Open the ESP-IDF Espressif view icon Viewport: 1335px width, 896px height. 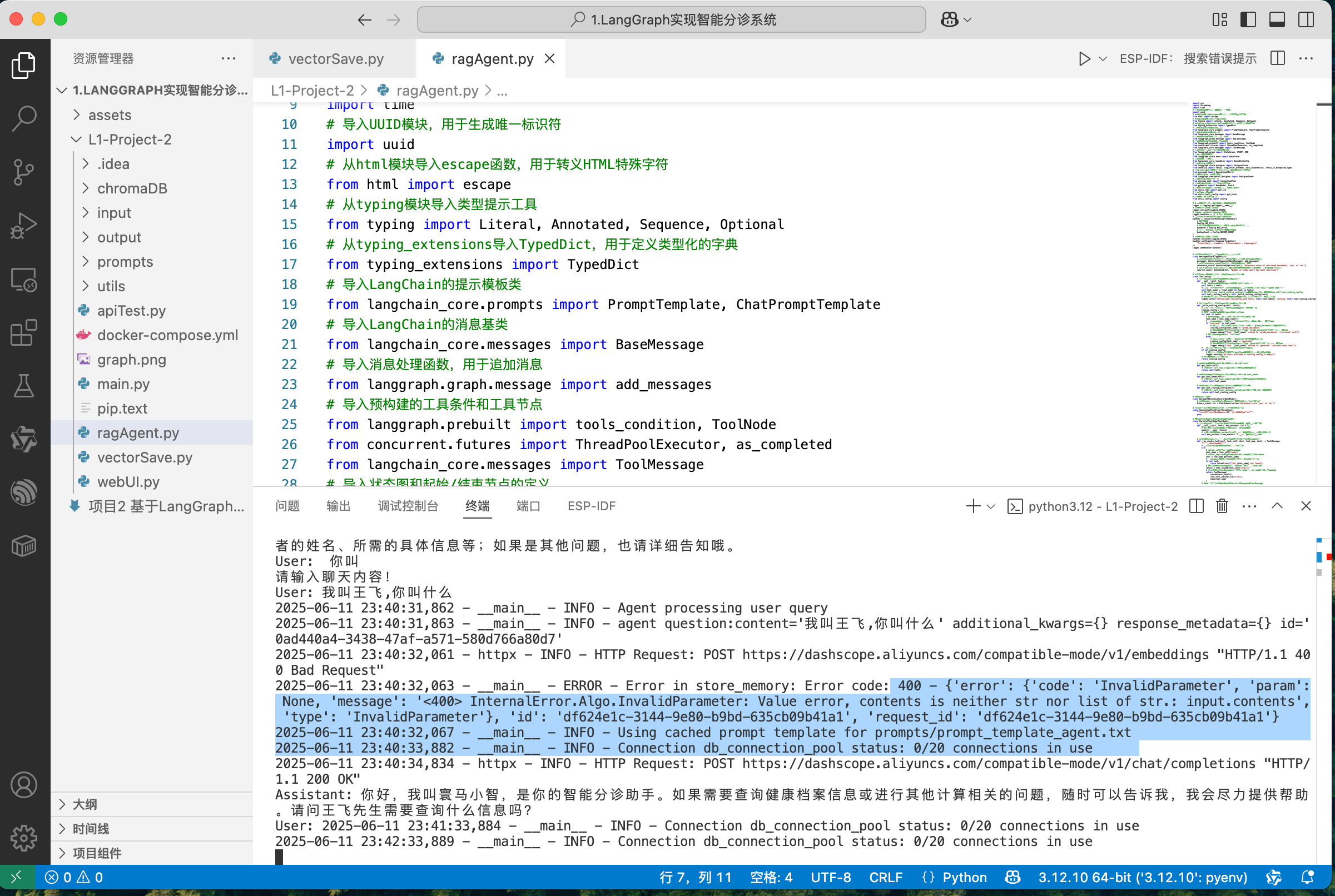pos(24,492)
